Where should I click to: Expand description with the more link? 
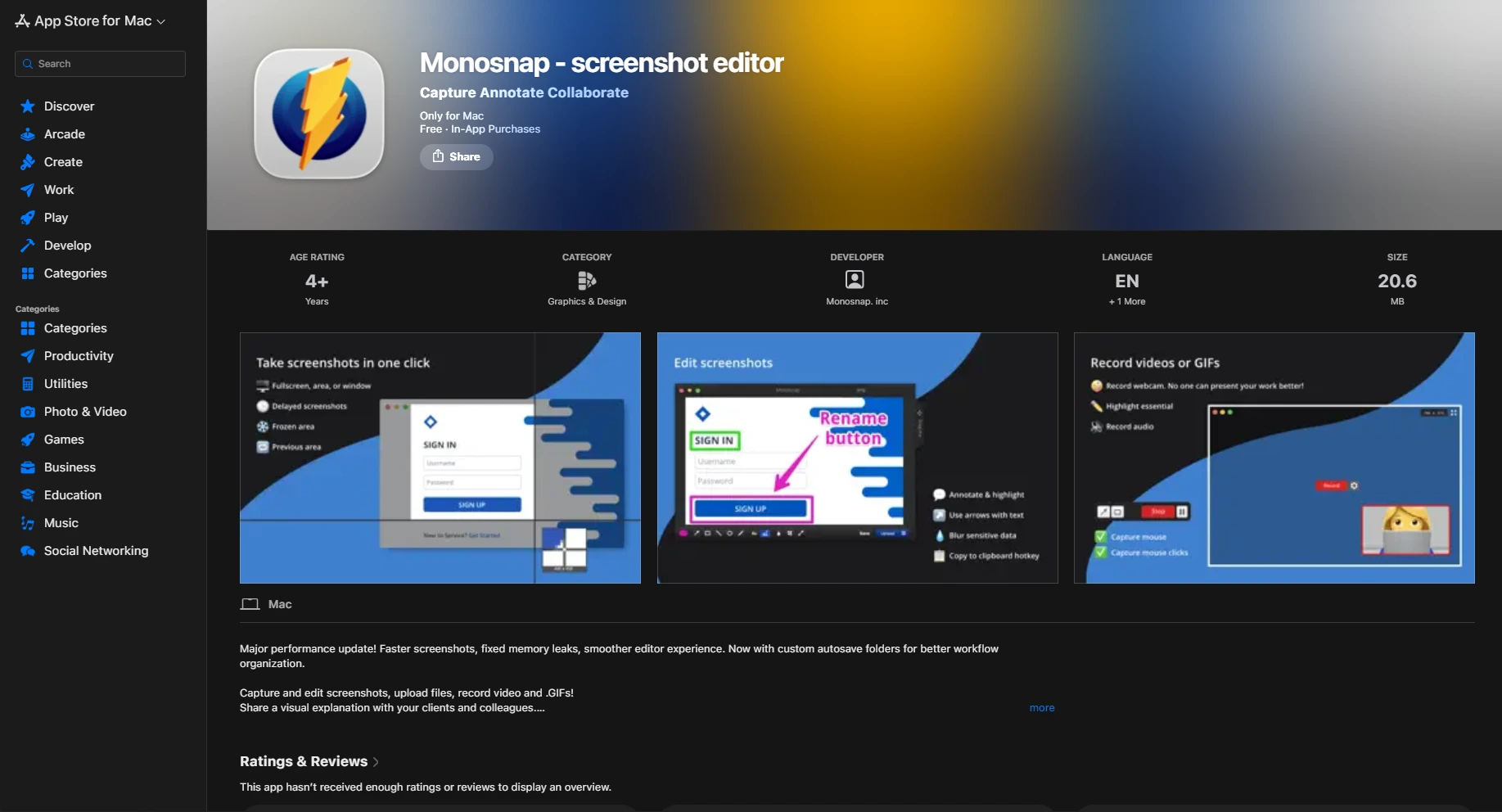point(1042,708)
